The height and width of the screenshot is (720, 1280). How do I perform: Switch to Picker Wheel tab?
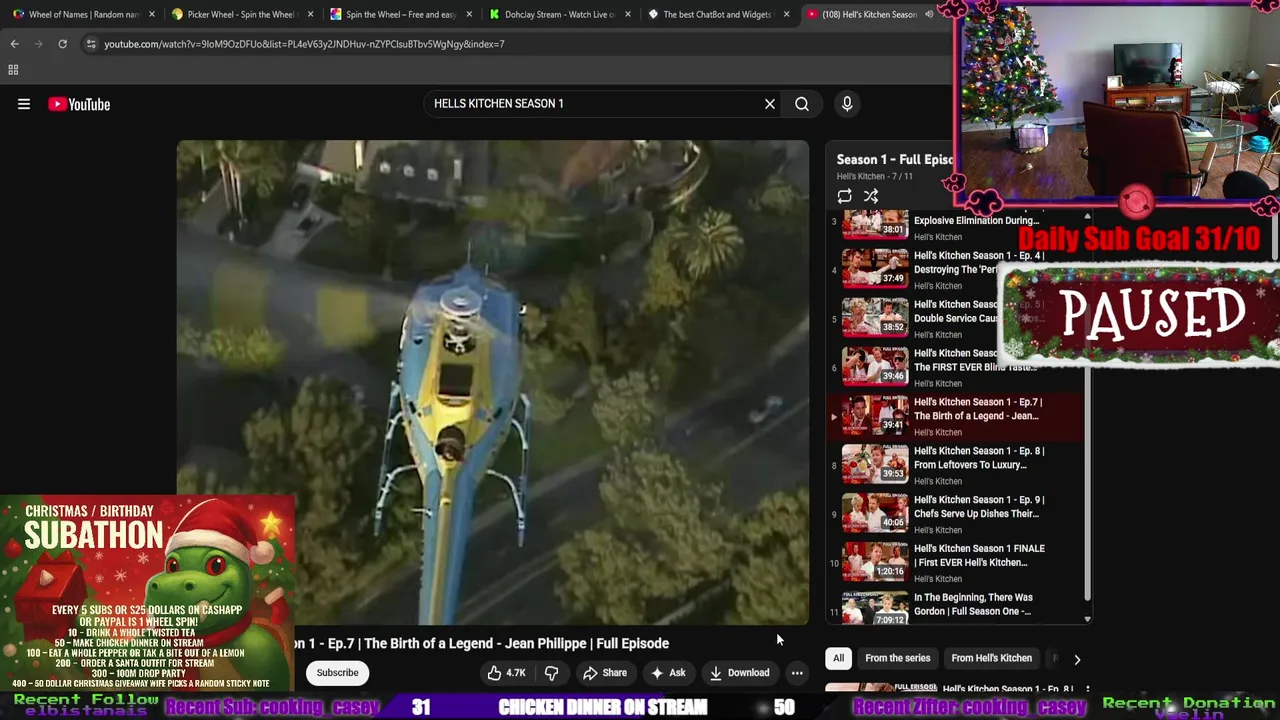pos(241,14)
